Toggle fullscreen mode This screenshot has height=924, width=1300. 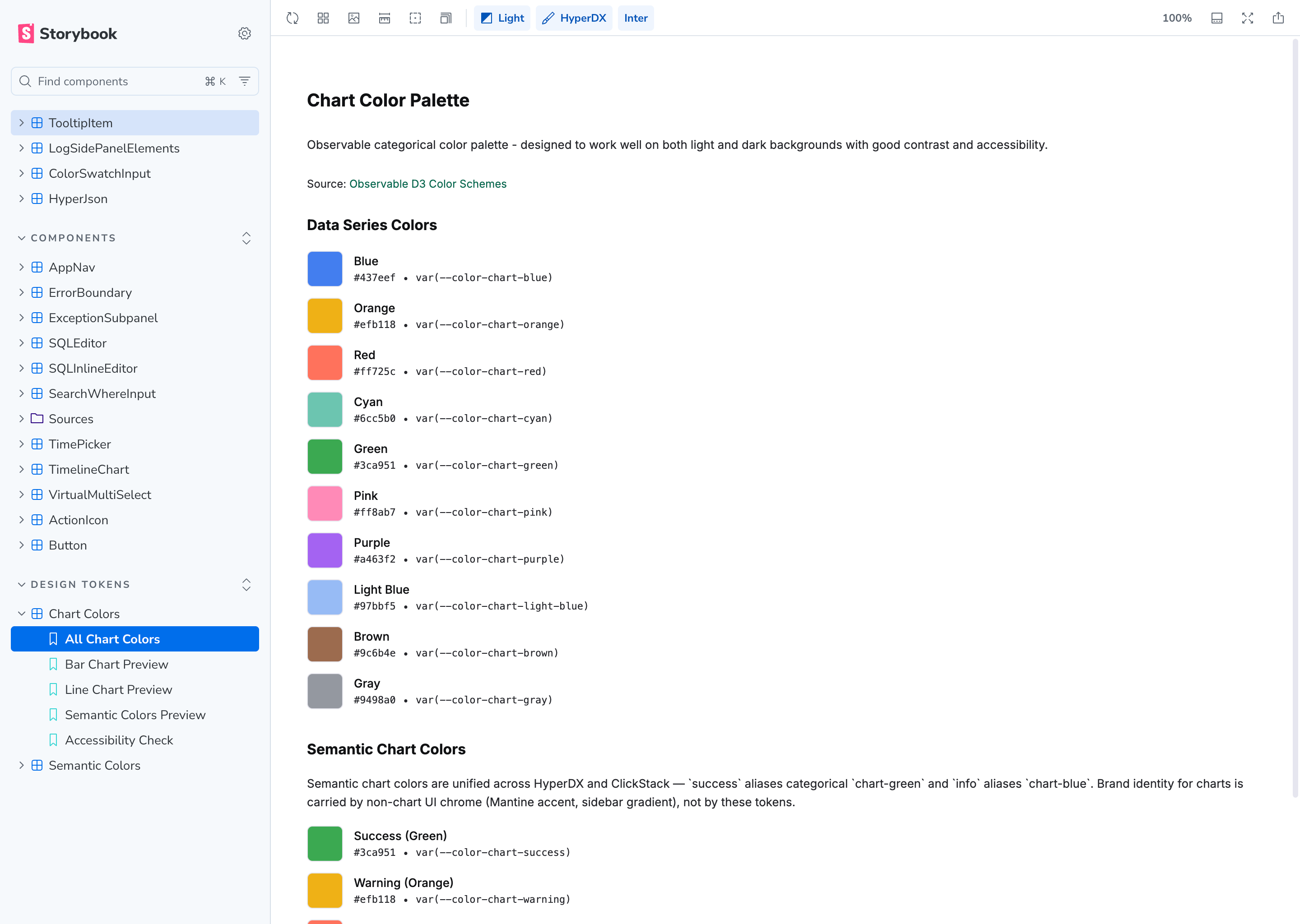(1248, 18)
